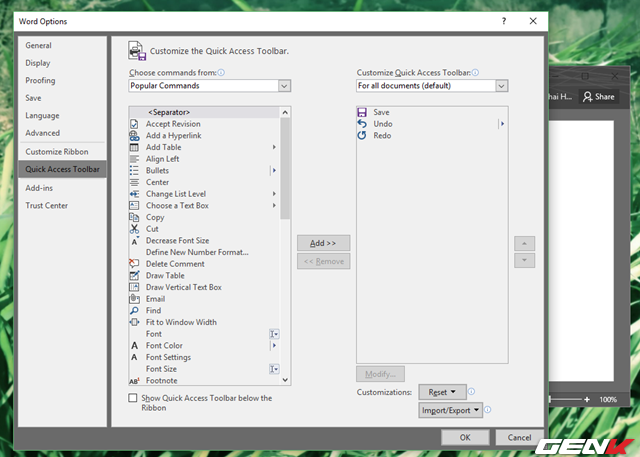Click the Bullets list icon

pyautogui.click(x=134, y=171)
